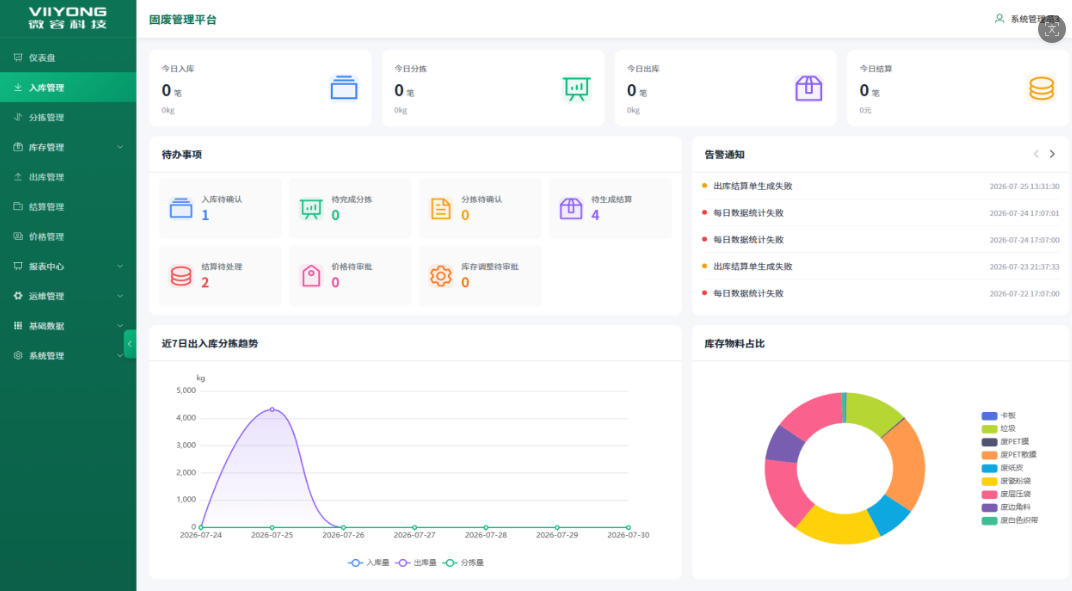Click user avatar icon in header
Image resolution: width=1072 pixels, height=591 pixels.
[x=999, y=18]
